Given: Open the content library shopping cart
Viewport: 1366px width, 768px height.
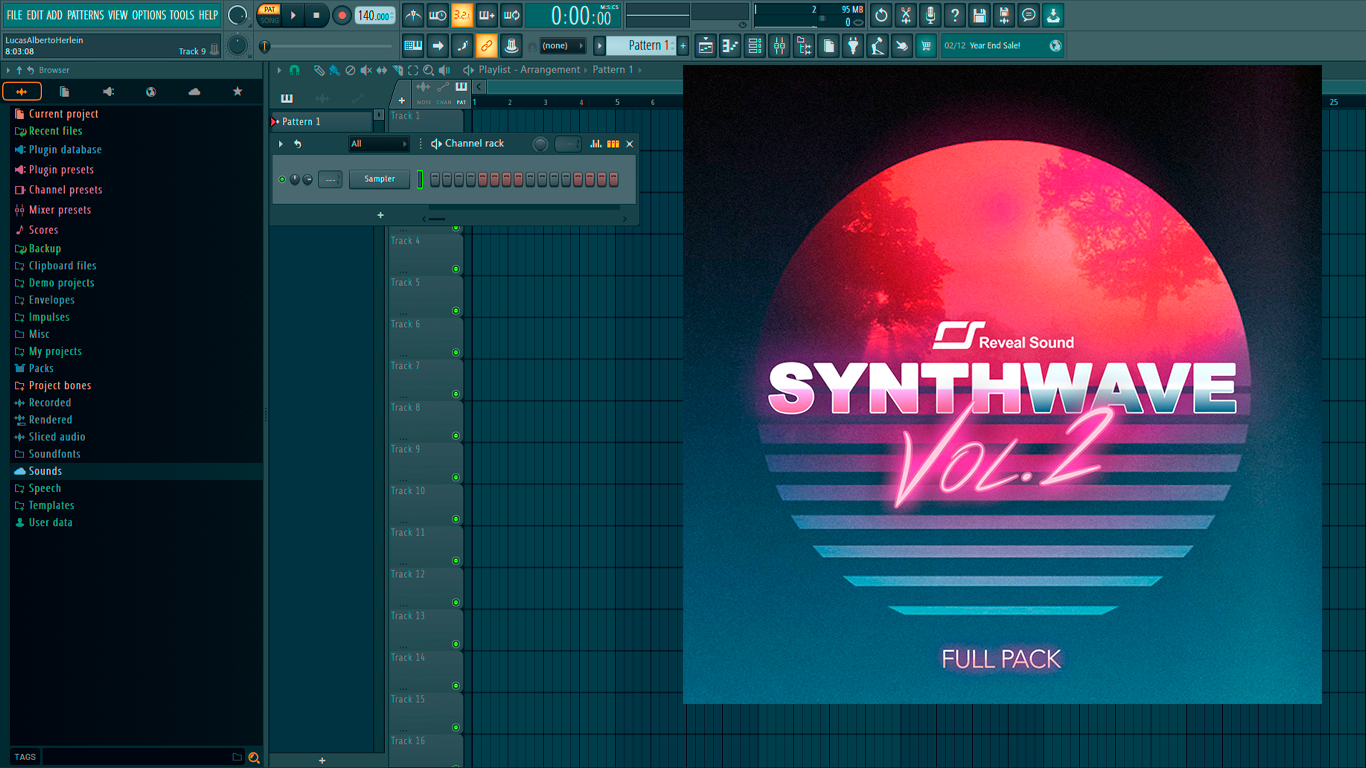Looking at the screenshot, I should click(926, 45).
